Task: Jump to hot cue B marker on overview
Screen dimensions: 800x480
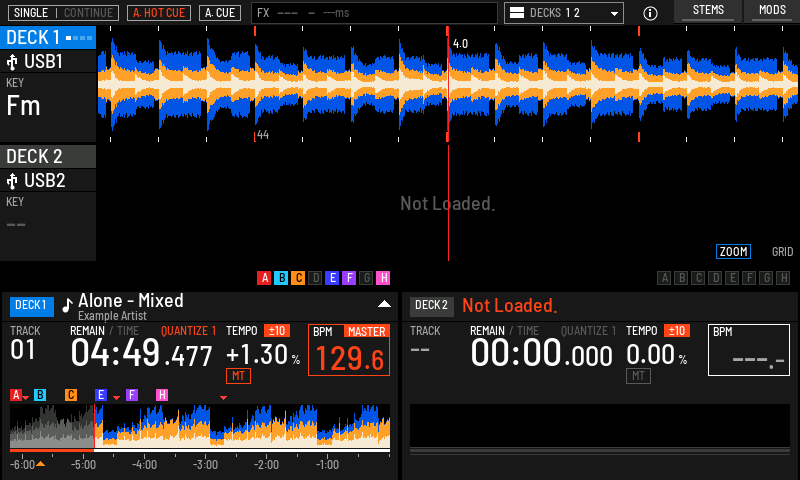Action: coord(40,395)
